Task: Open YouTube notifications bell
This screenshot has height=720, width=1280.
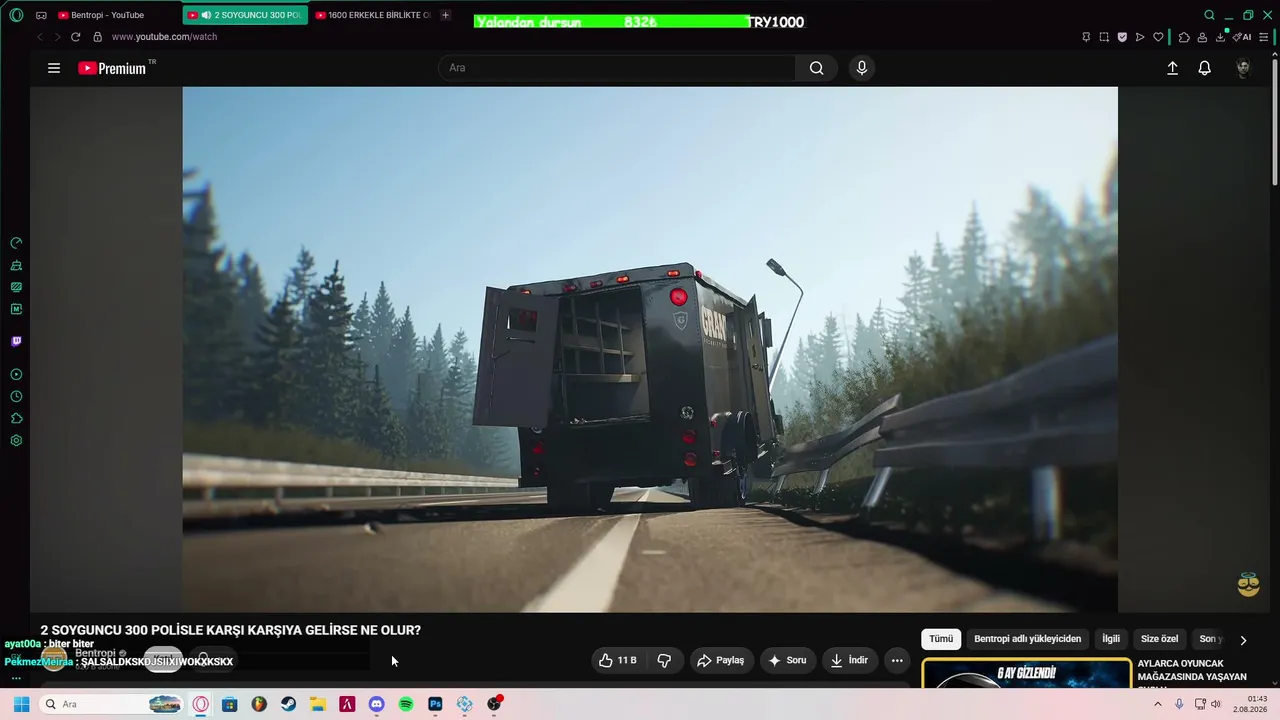Action: (x=1205, y=68)
